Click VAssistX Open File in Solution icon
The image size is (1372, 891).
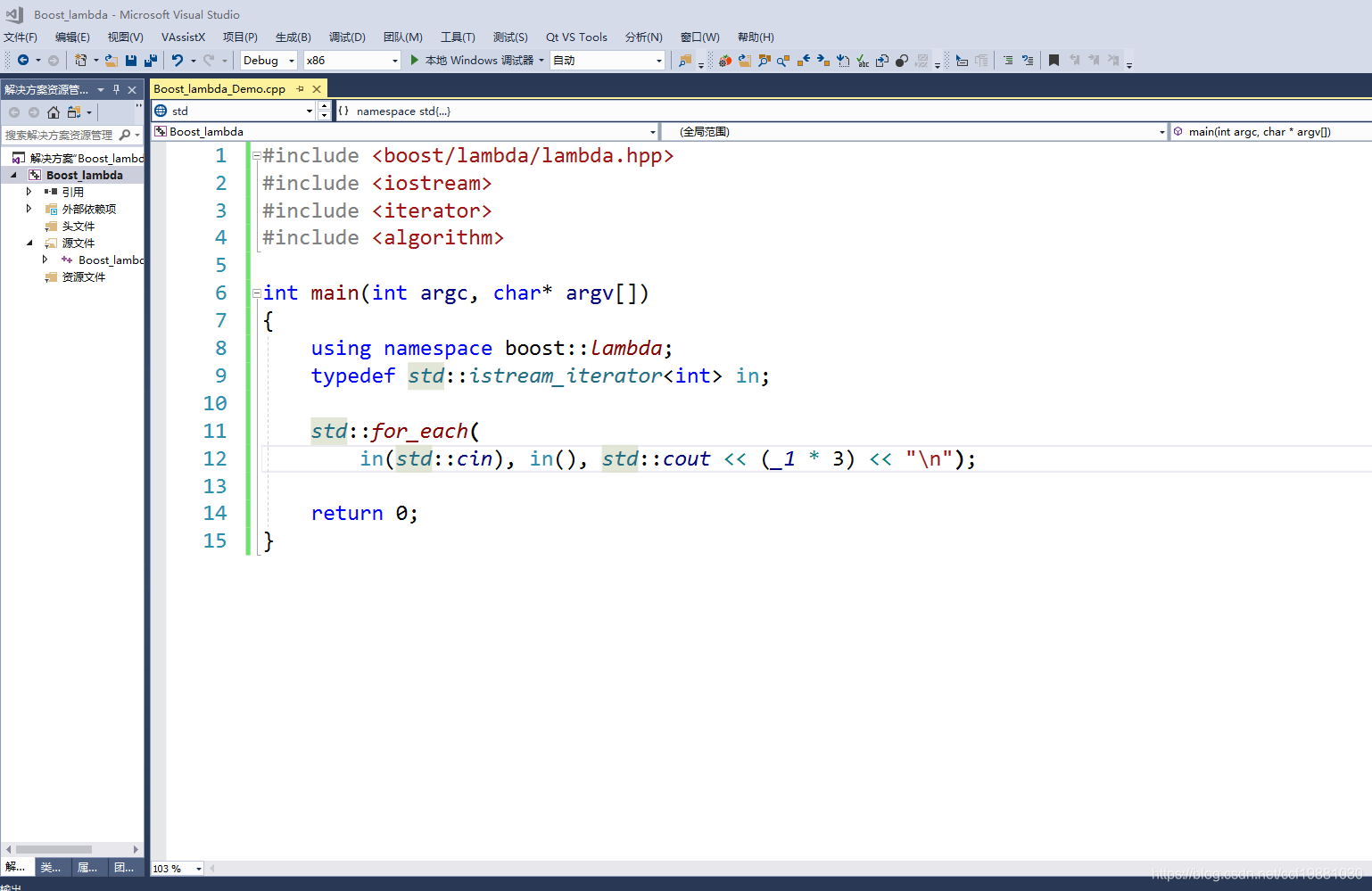tap(745, 61)
